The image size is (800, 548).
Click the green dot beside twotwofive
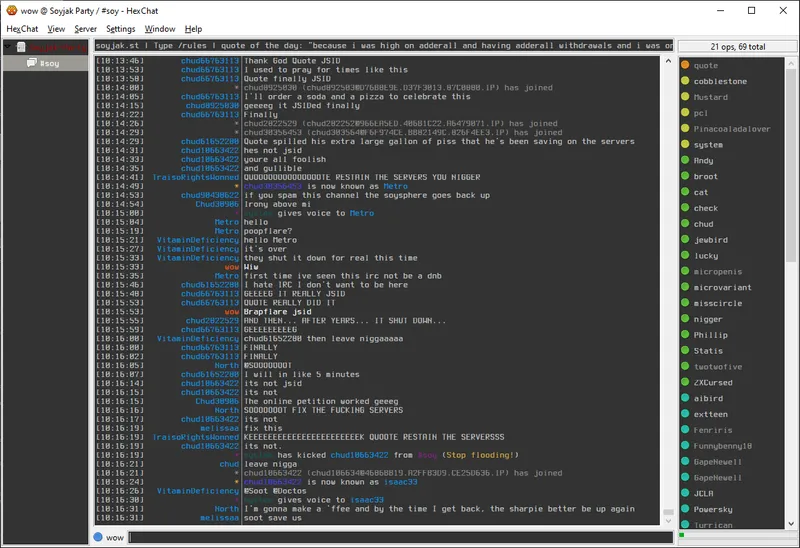[x=685, y=366]
